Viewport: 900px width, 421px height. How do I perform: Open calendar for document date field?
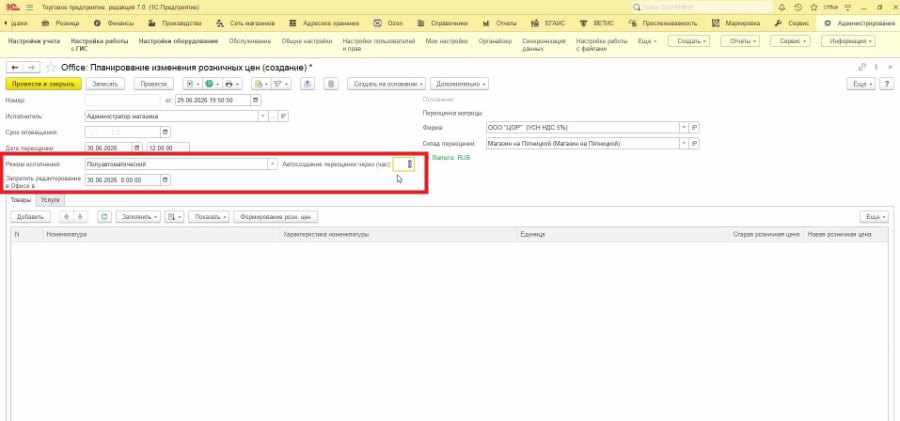(x=256, y=100)
